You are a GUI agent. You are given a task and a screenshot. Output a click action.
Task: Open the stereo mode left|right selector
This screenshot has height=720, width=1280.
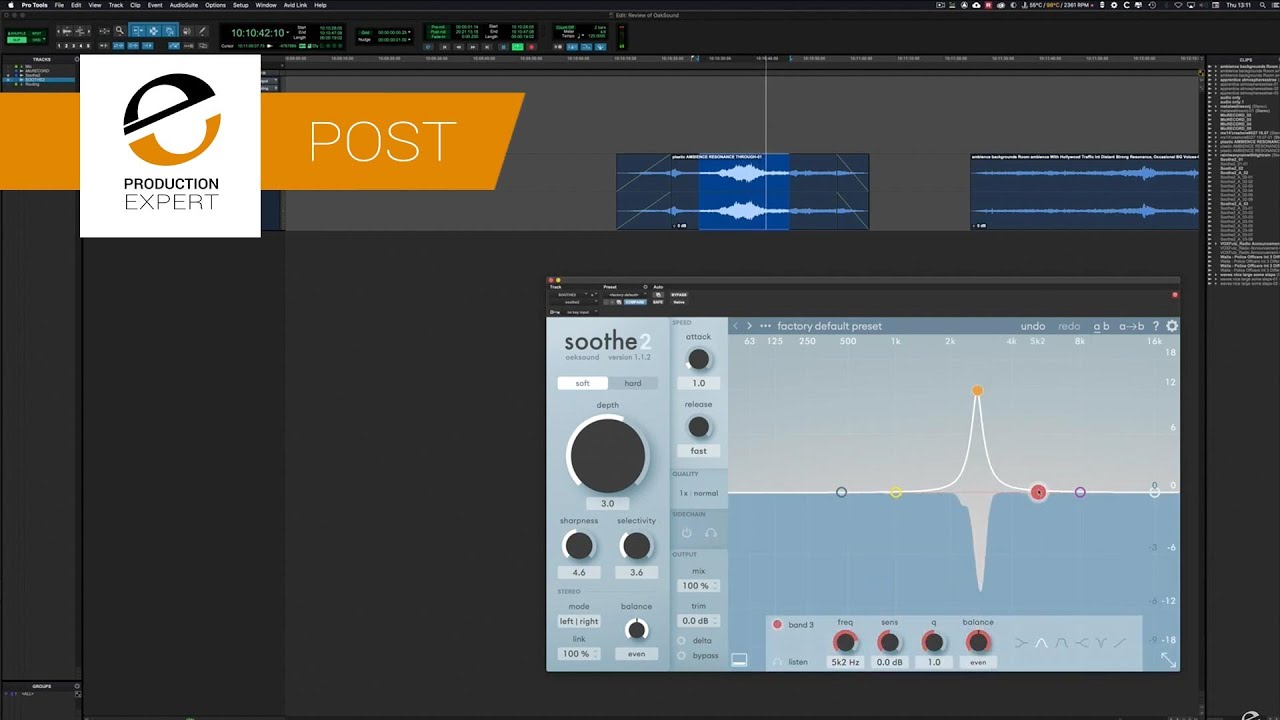point(579,621)
